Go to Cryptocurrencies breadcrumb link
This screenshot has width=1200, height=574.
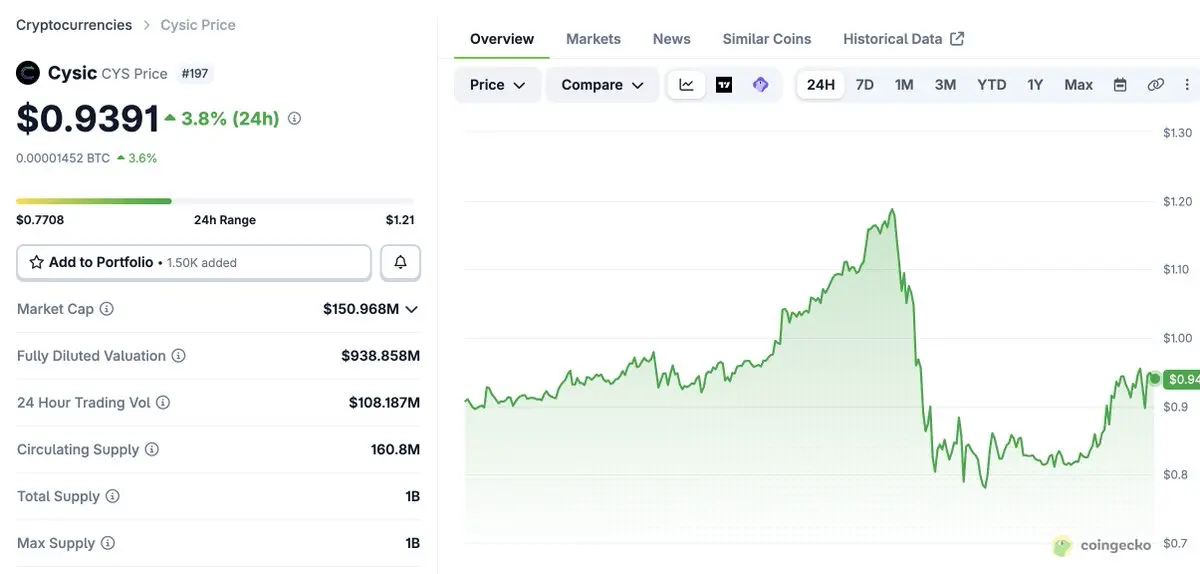pos(74,25)
